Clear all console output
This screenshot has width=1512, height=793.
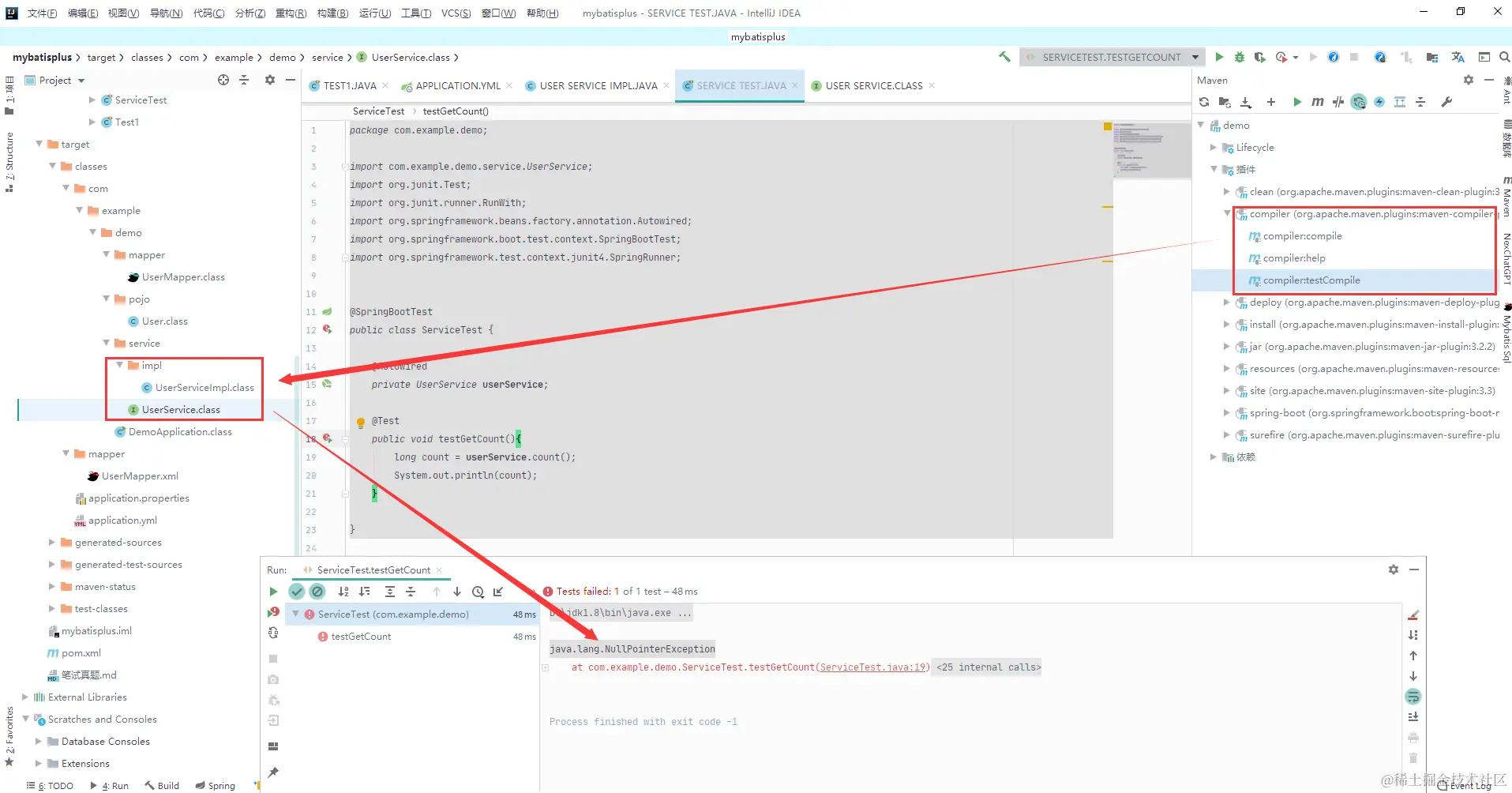[1413, 758]
